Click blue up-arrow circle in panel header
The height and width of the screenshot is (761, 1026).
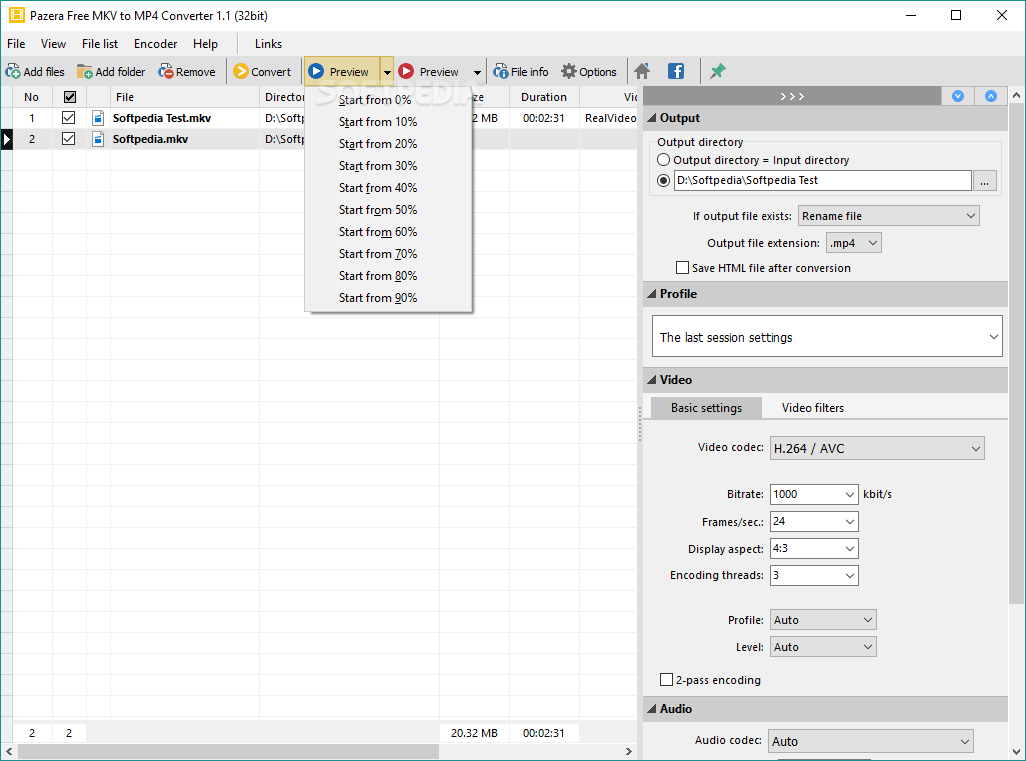991,96
